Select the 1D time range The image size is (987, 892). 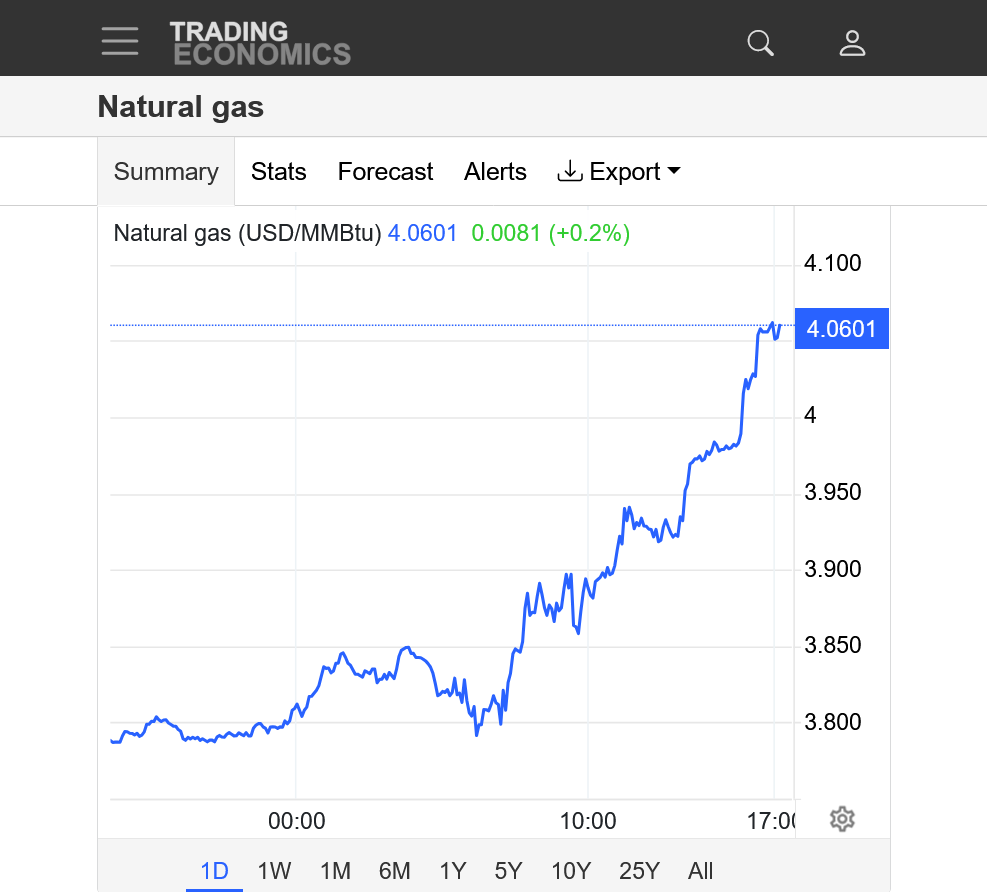pyautogui.click(x=214, y=871)
